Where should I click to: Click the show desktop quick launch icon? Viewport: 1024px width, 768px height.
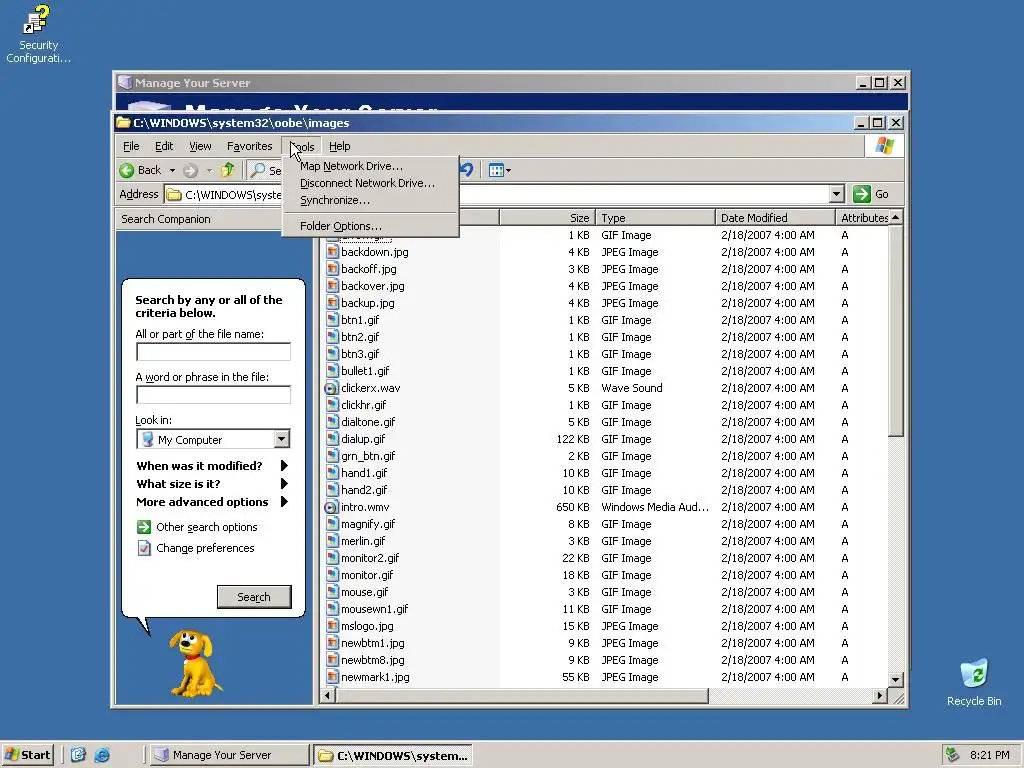(x=78, y=755)
